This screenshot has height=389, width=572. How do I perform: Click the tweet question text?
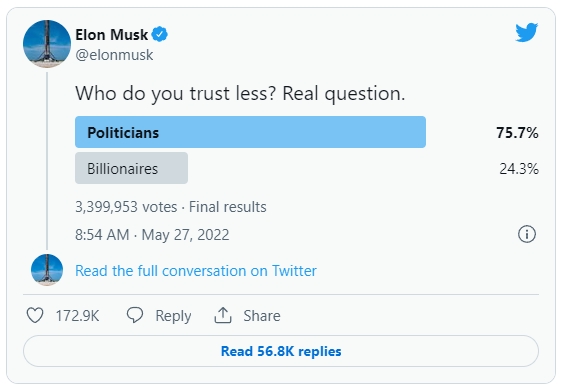pos(240,93)
